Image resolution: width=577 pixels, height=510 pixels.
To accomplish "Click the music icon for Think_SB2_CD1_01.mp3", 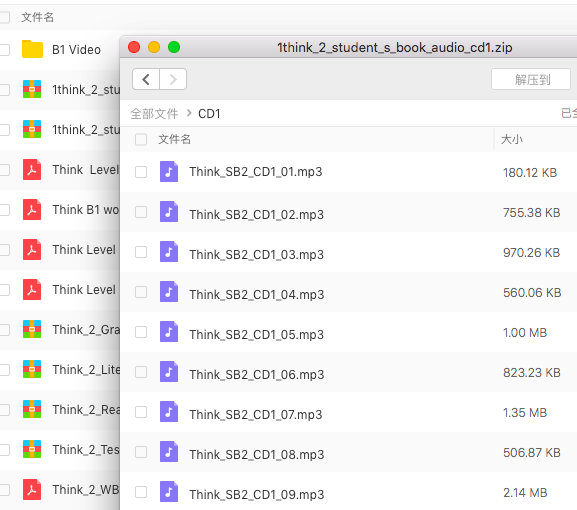I will pyautogui.click(x=169, y=171).
